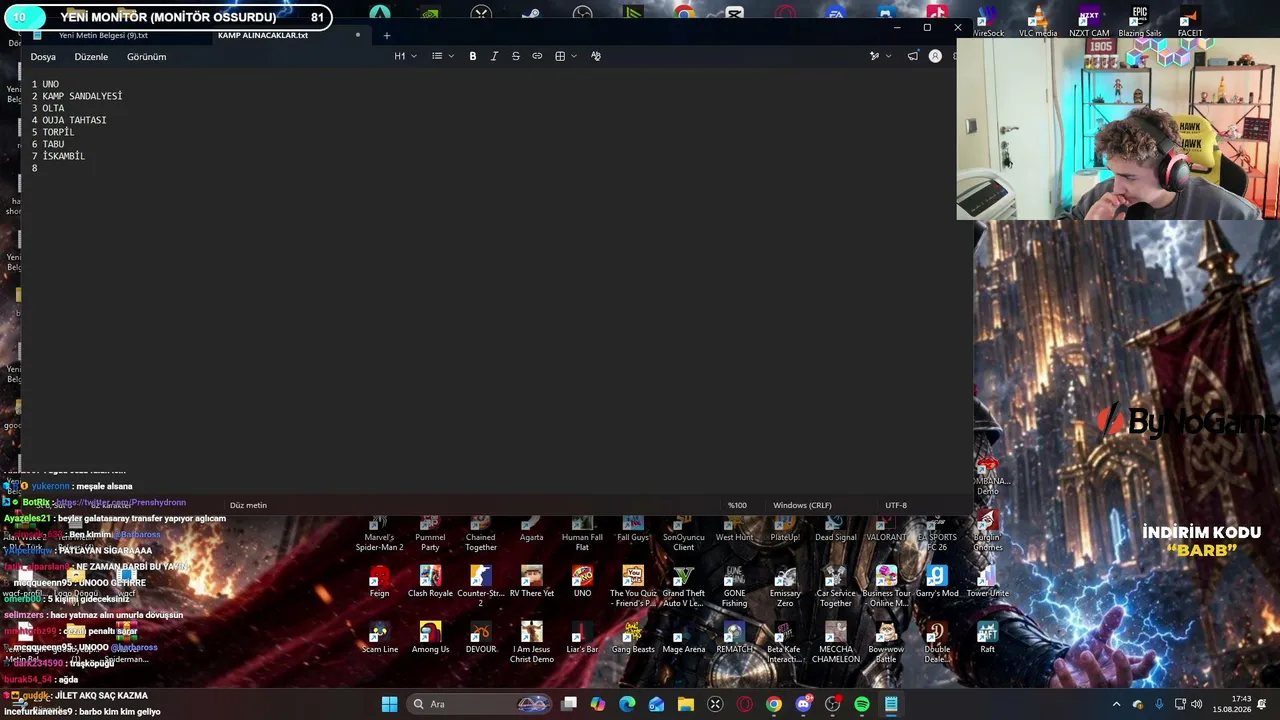Viewport: 1280px width, 720px height.
Task: Open the Görünüm menu
Action: point(147,57)
